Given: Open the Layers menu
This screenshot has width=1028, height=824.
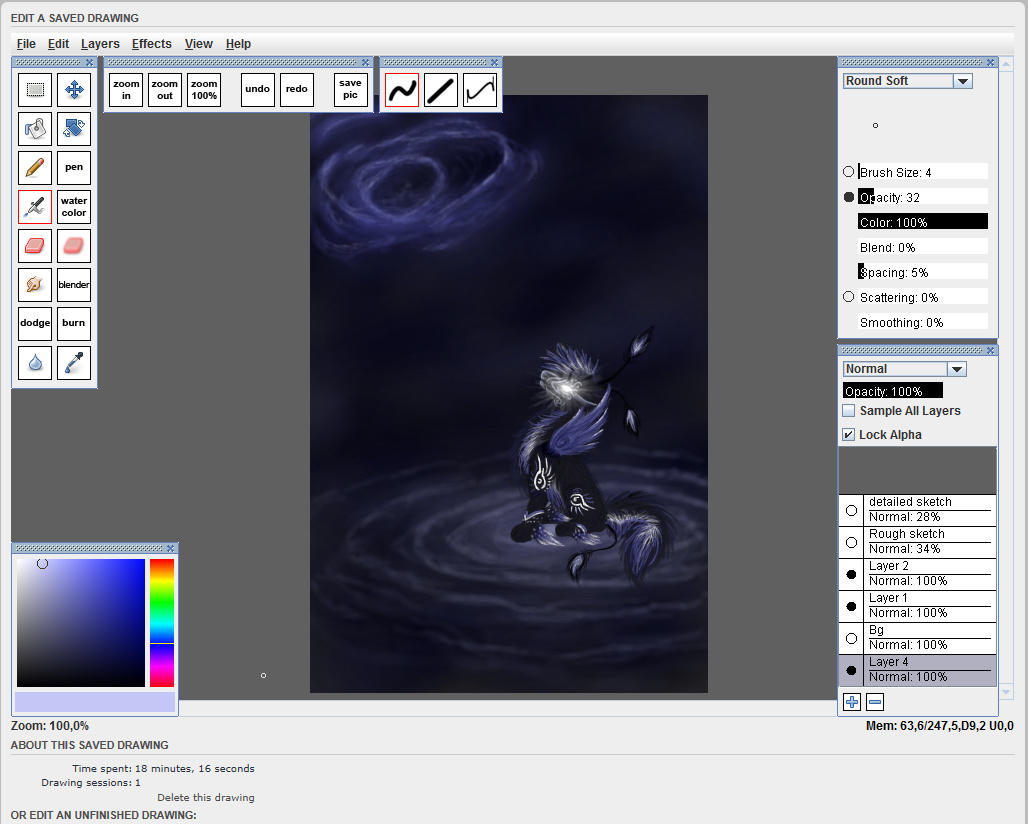Looking at the screenshot, I should coord(100,44).
